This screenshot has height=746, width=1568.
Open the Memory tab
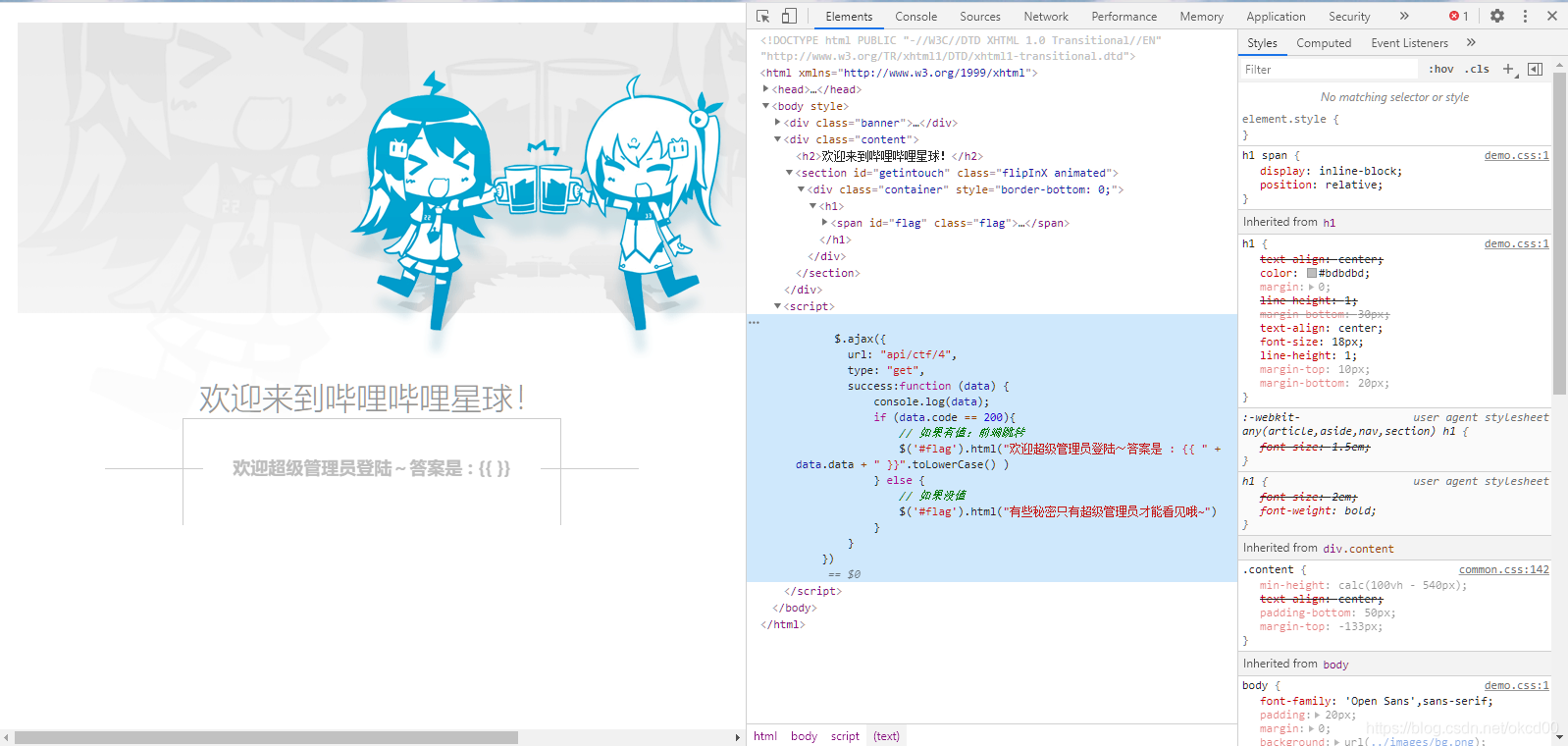click(1202, 17)
